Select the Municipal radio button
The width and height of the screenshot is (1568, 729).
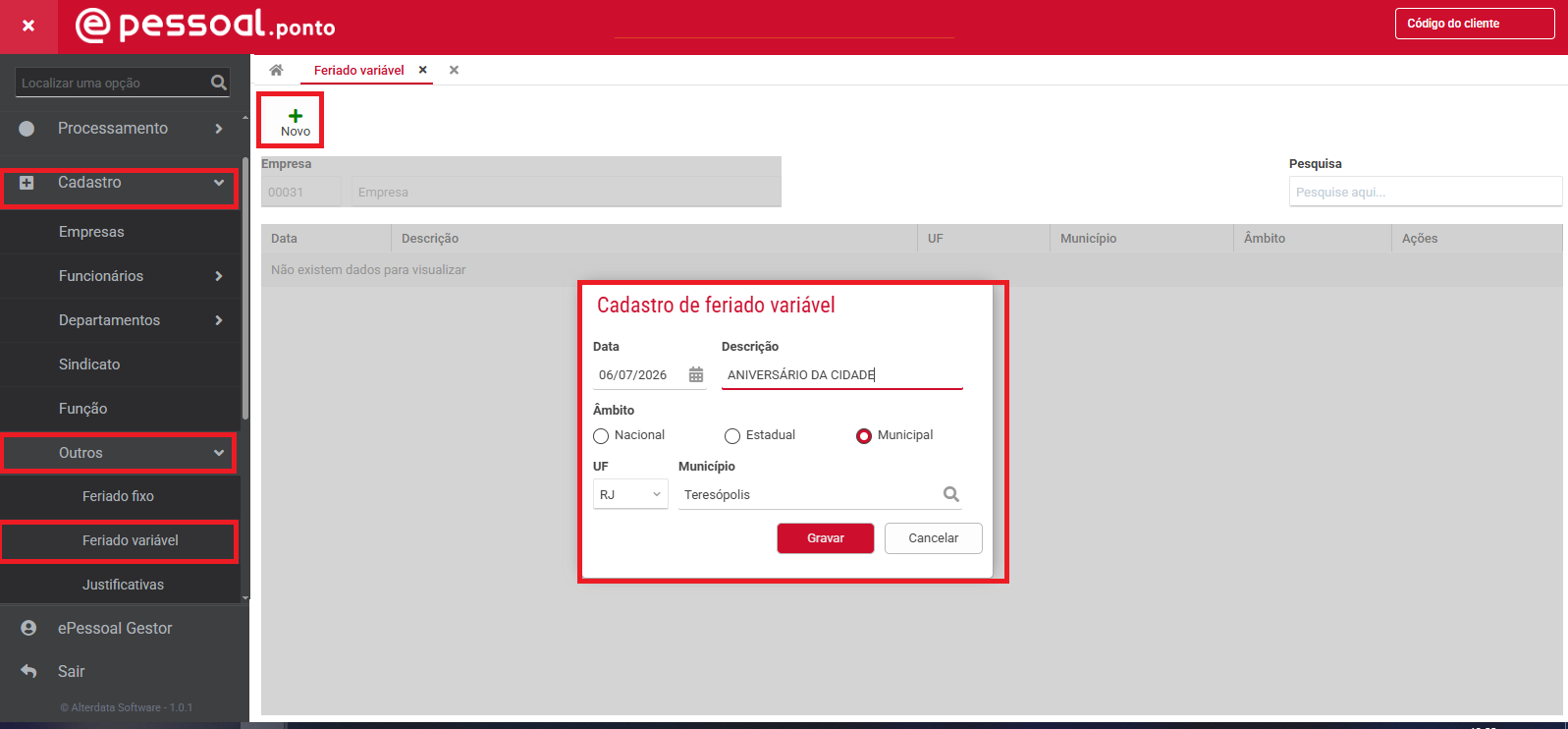[864, 436]
